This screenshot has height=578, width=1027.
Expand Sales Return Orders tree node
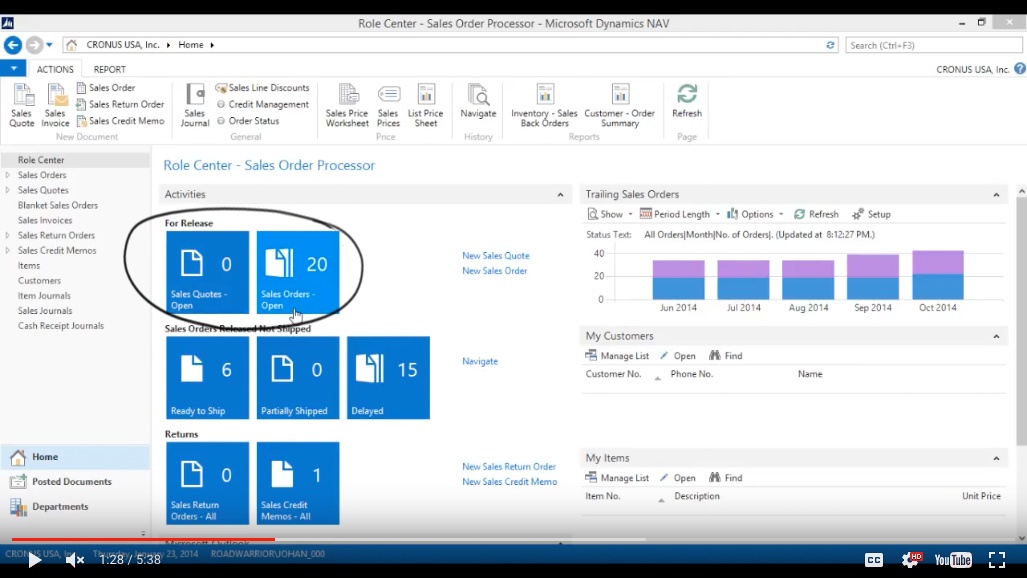click(x=8, y=235)
